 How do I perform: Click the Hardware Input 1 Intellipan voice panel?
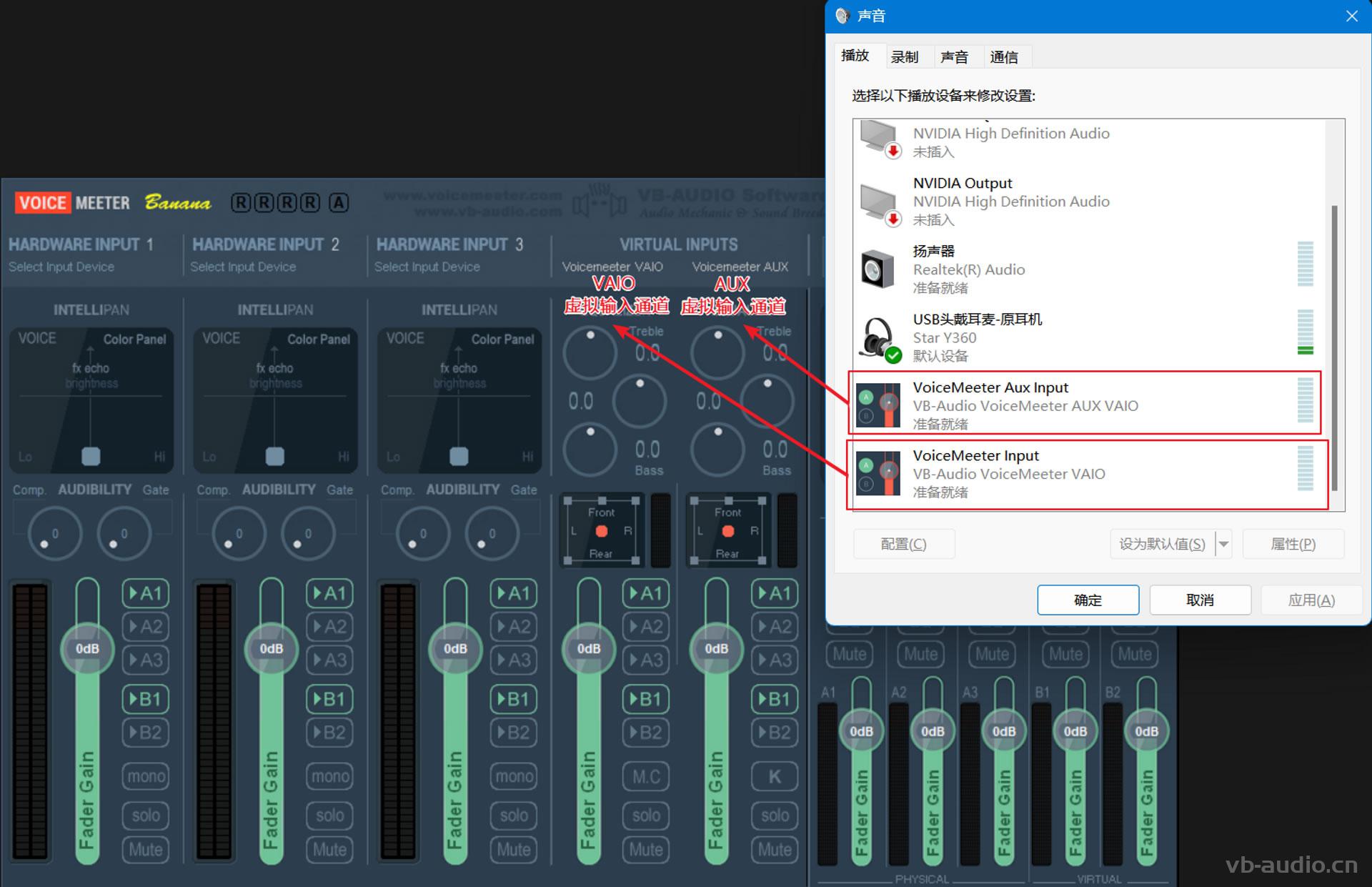91,400
